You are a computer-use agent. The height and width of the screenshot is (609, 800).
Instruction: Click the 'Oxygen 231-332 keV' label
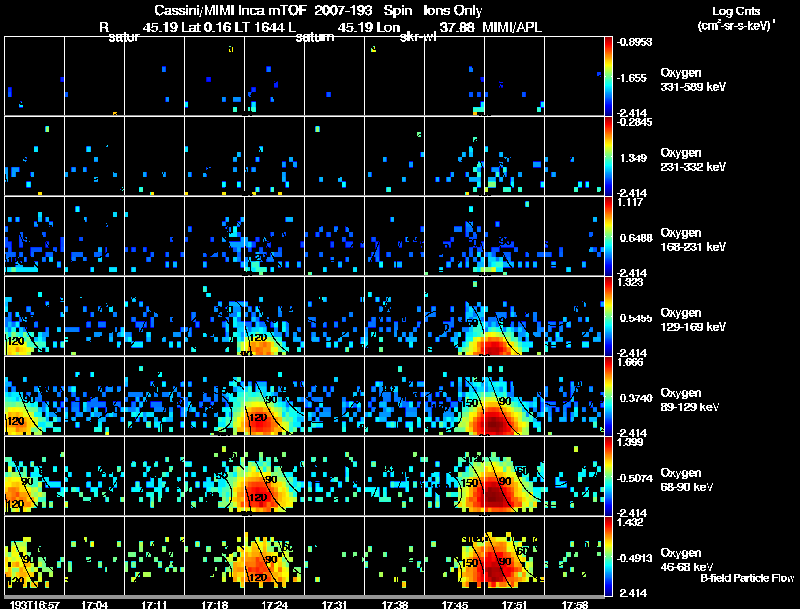tap(693, 160)
